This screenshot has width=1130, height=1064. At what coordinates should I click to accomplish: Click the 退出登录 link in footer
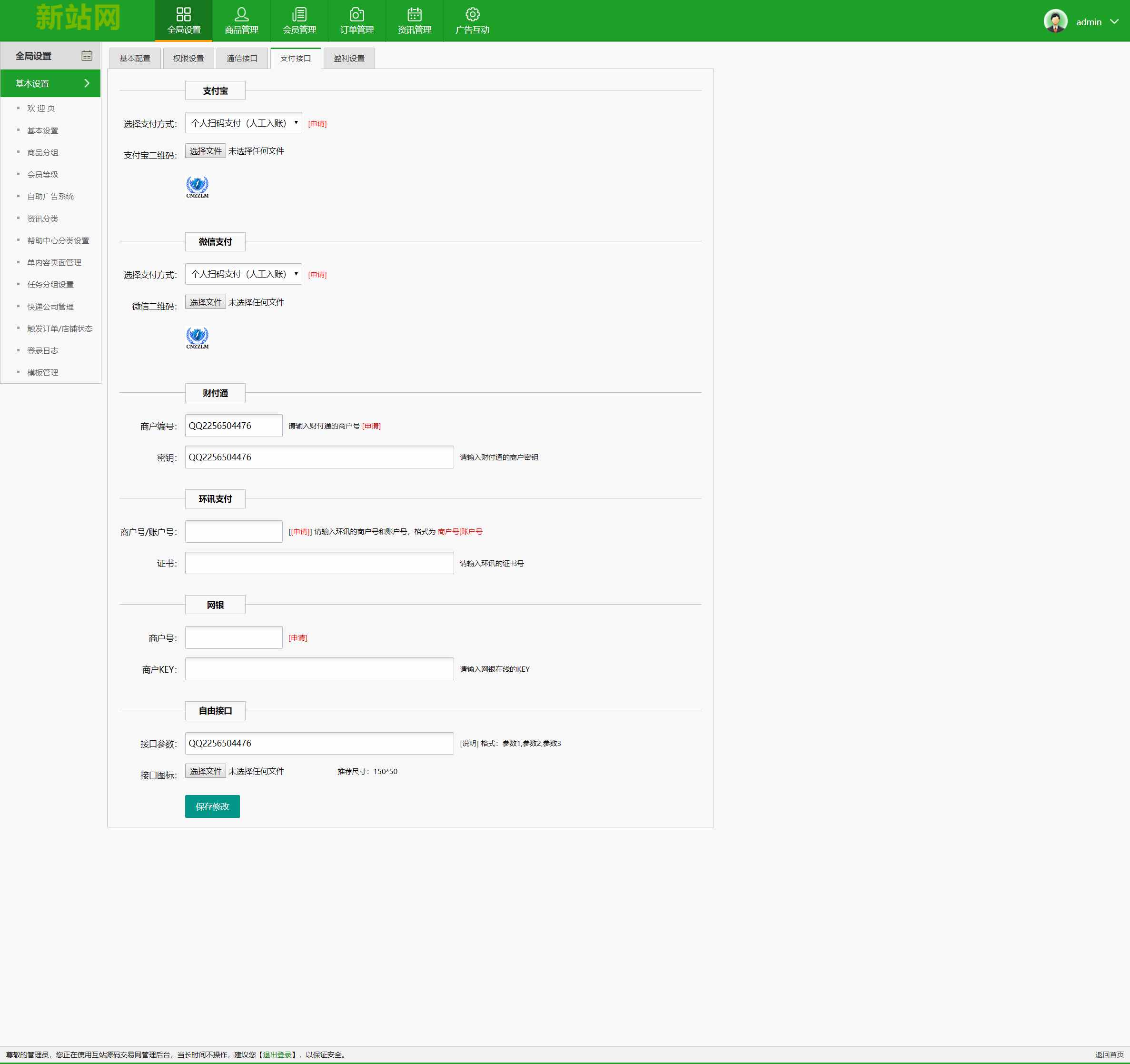click(x=277, y=1054)
